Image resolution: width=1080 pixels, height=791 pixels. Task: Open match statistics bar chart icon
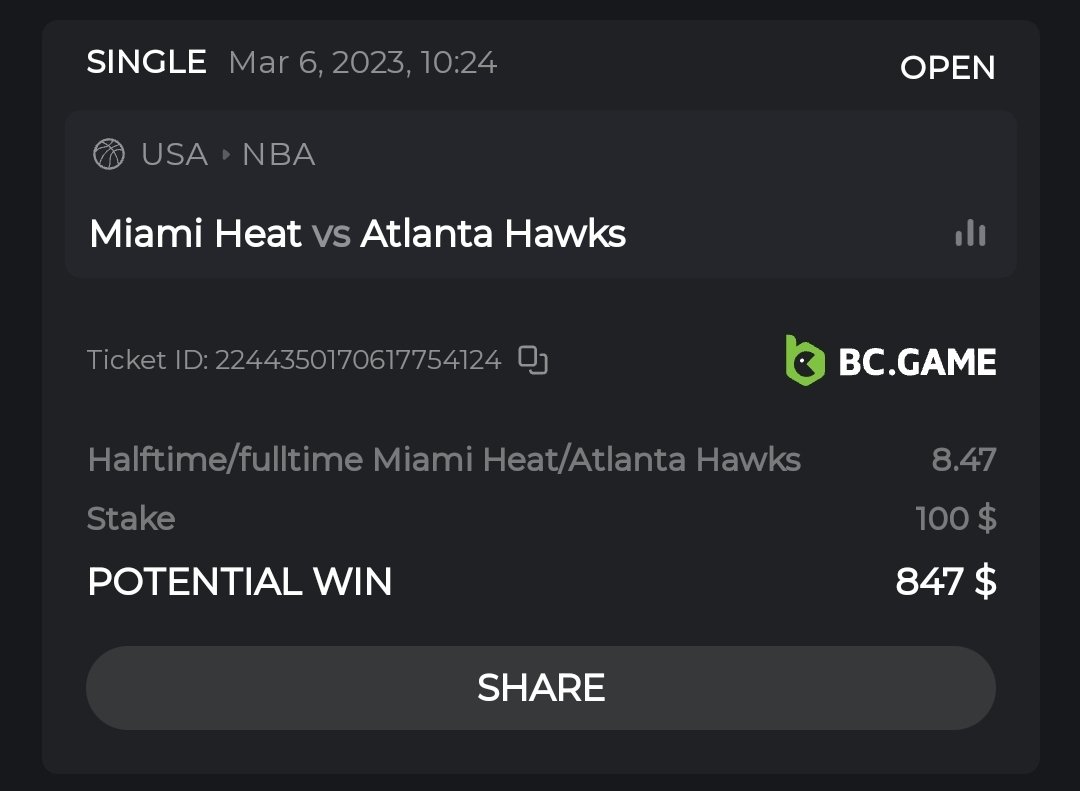click(970, 234)
